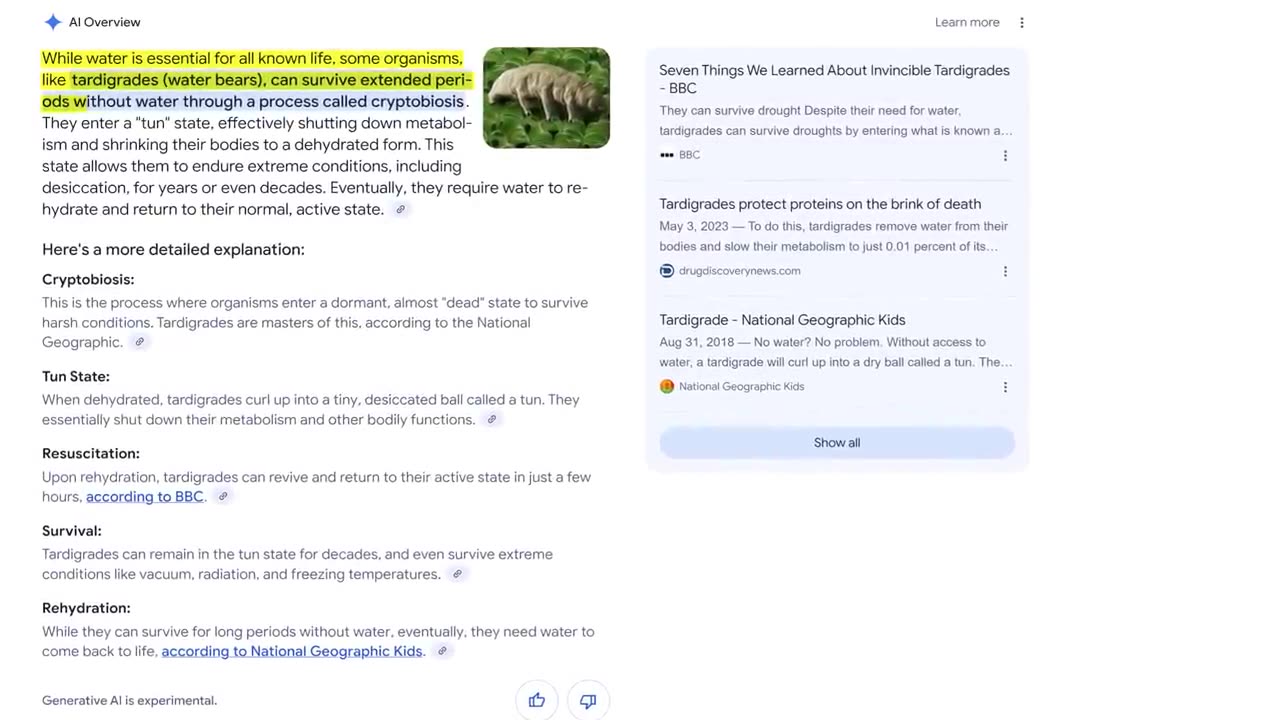The width and height of the screenshot is (1280, 720).
Task: Click source link icon after Rehydration section
Action: (442, 651)
